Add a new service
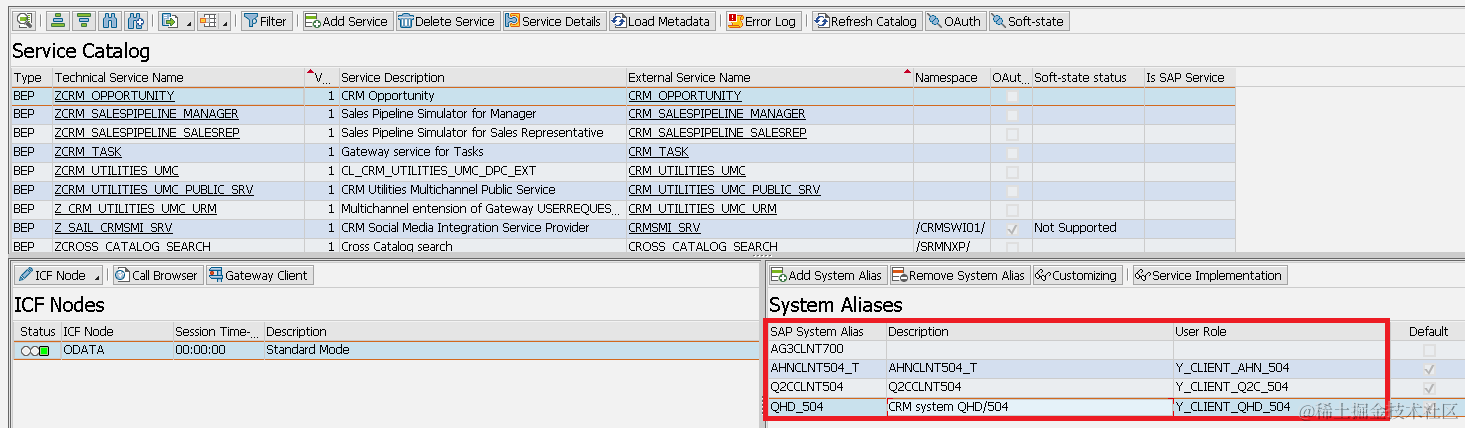This screenshot has width=1465, height=428. coord(346,20)
